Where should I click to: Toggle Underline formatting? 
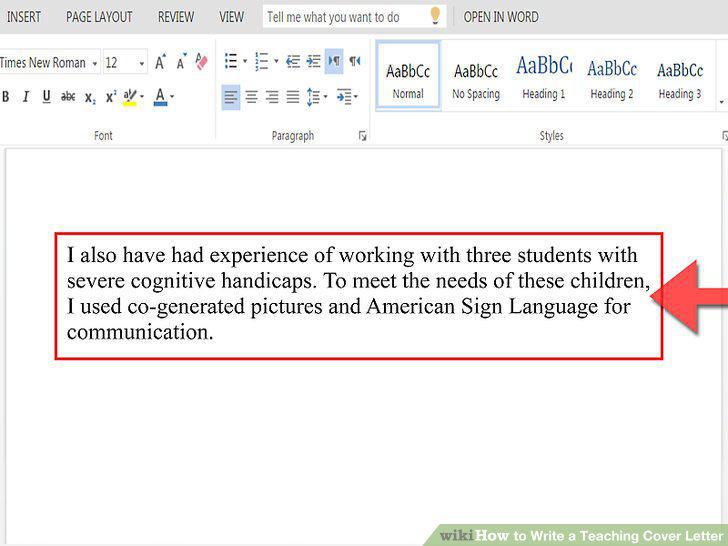pos(46,97)
